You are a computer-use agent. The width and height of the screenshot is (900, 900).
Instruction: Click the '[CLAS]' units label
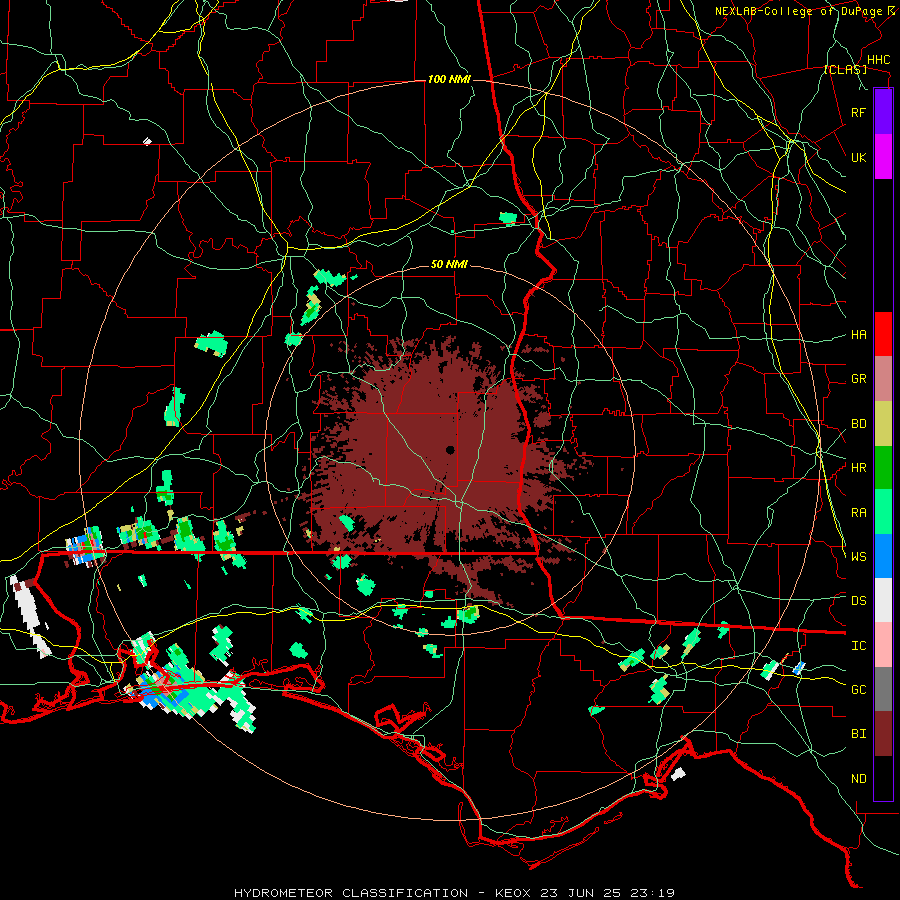(x=845, y=70)
